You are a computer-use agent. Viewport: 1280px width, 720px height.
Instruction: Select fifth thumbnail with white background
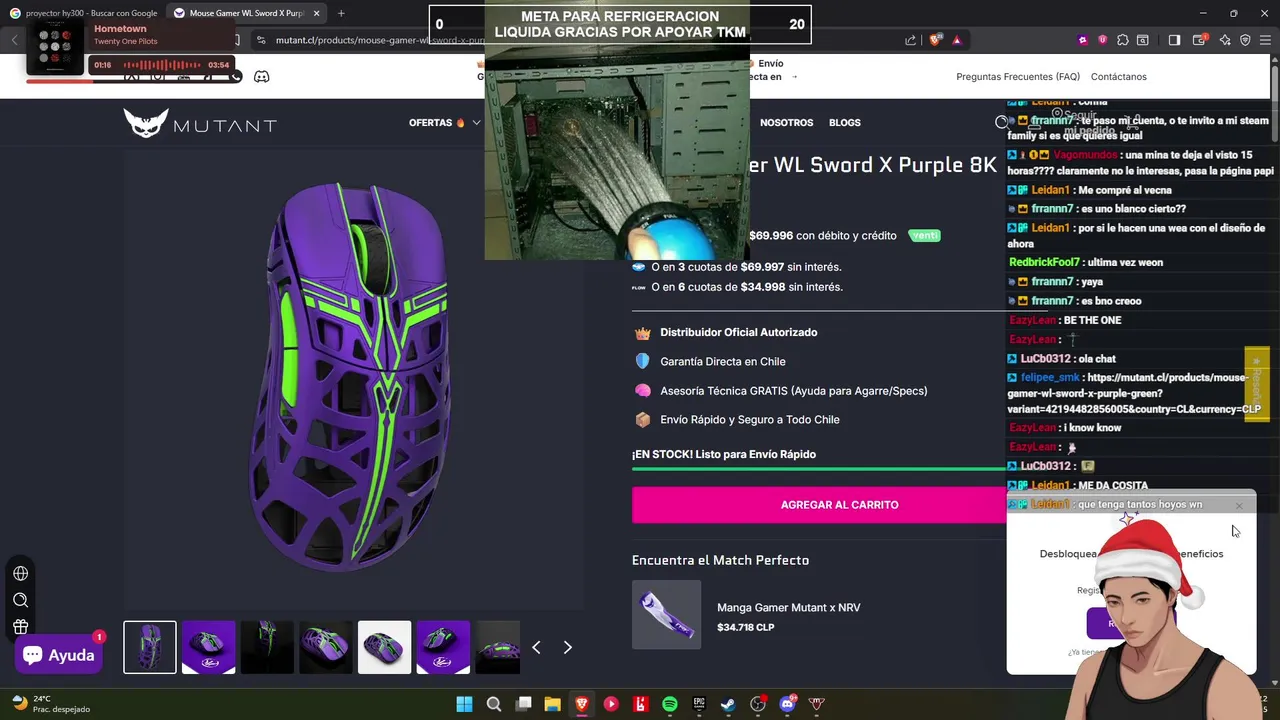pos(384,647)
